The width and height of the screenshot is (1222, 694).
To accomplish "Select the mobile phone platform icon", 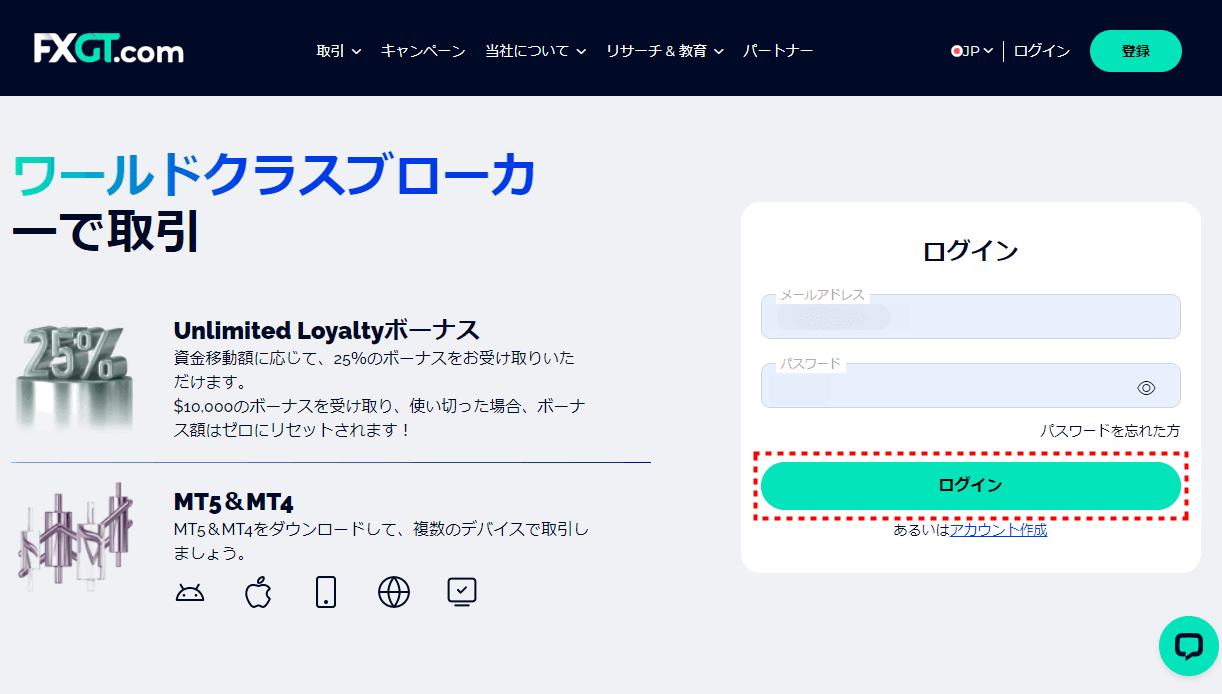I will (x=326, y=592).
